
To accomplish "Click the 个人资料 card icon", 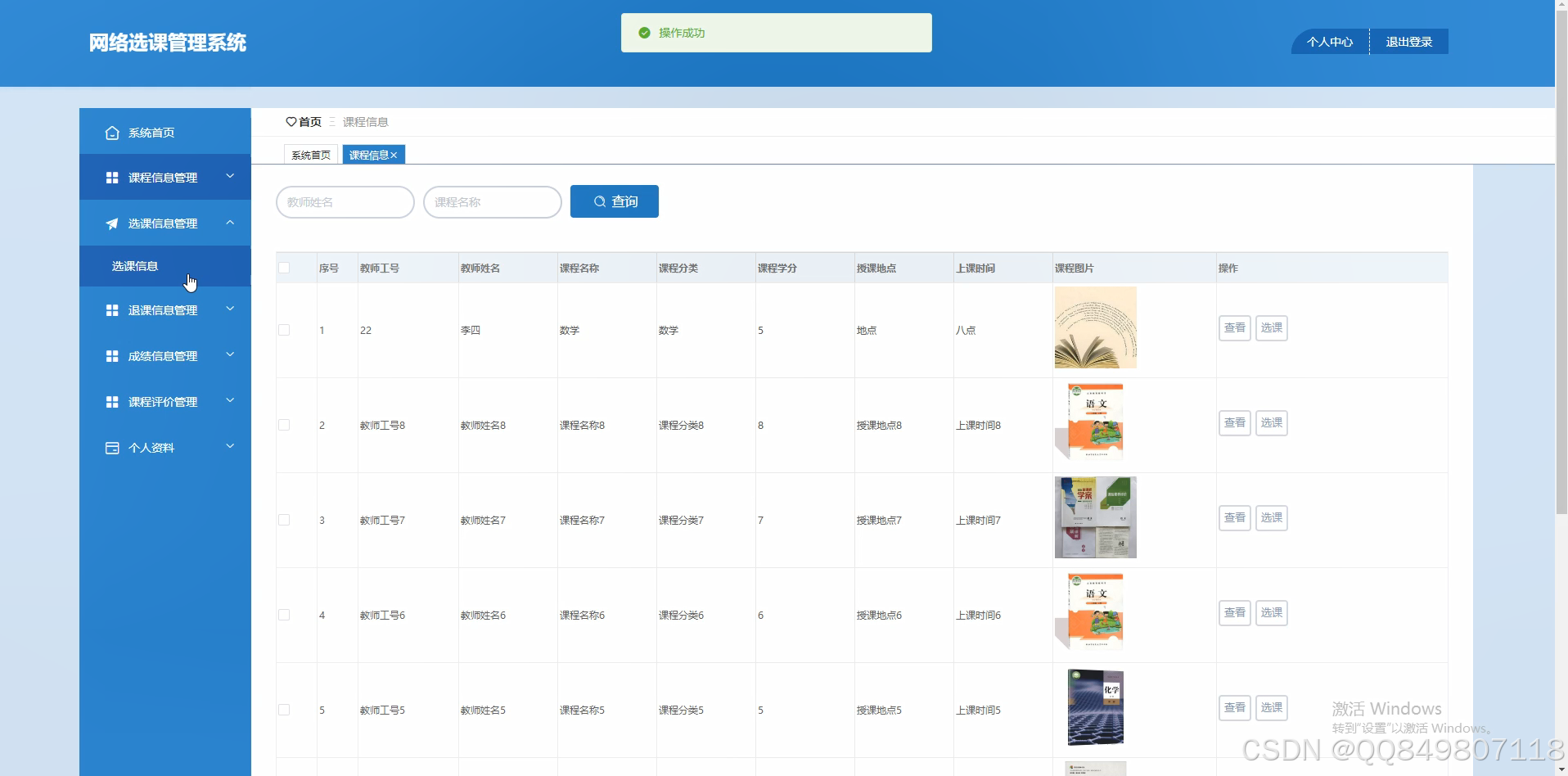I will 112,448.
